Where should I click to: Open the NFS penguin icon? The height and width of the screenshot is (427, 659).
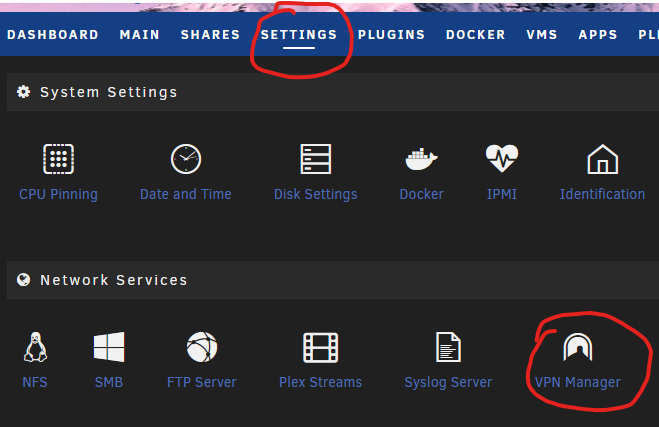[35, 347]
